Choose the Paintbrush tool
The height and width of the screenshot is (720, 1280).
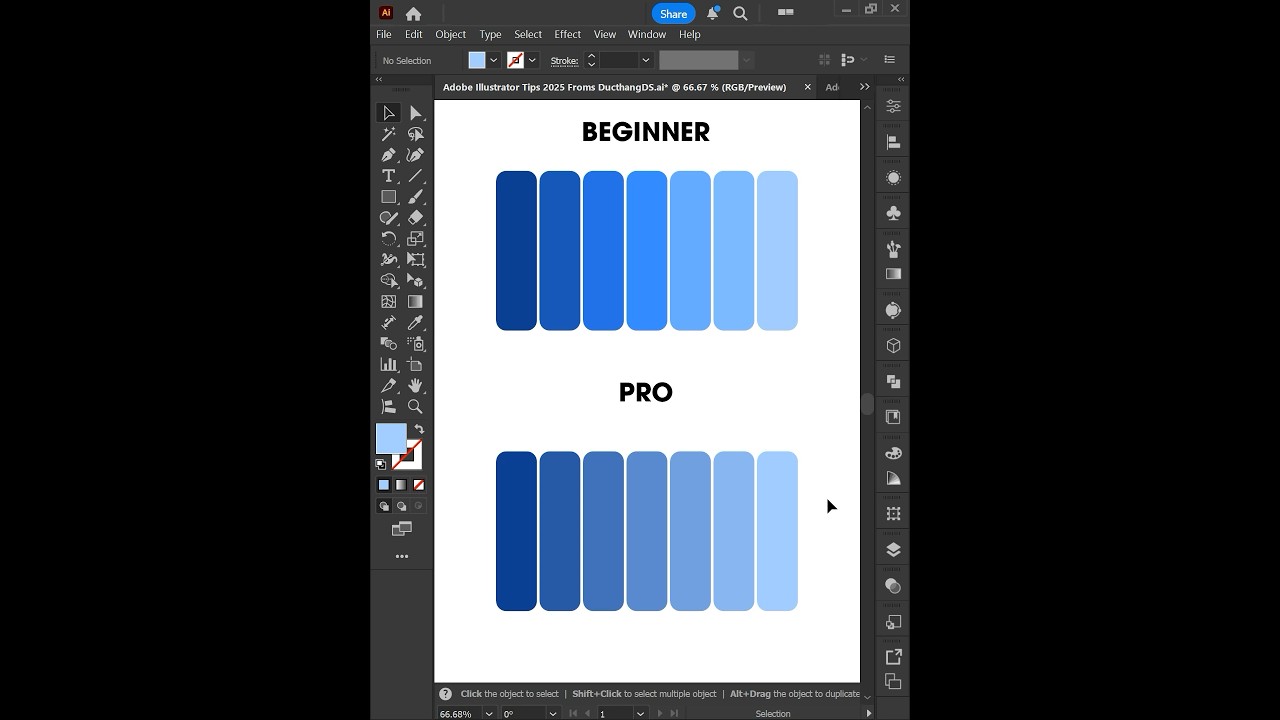click(x=415, y=197)
